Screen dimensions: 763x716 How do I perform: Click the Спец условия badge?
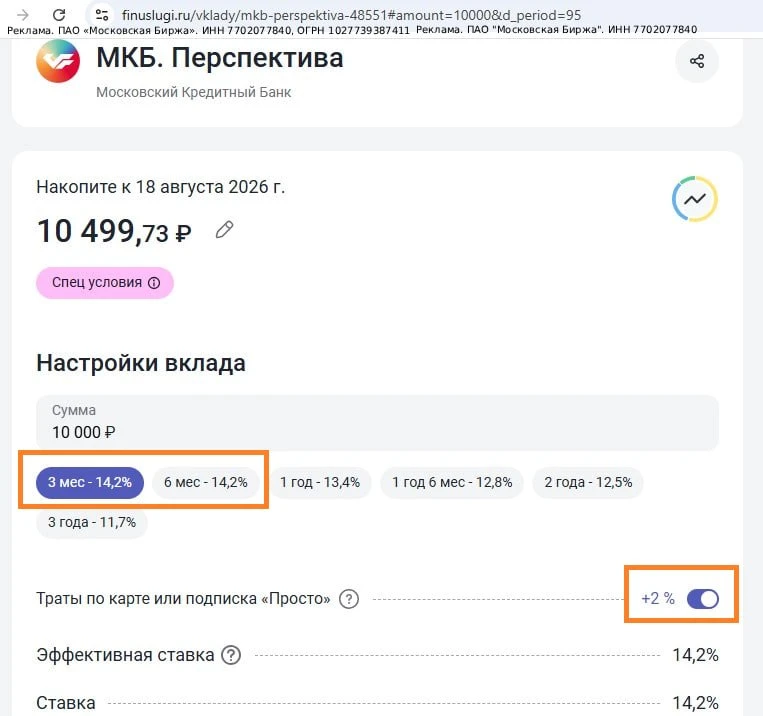[x=105, y=283]
